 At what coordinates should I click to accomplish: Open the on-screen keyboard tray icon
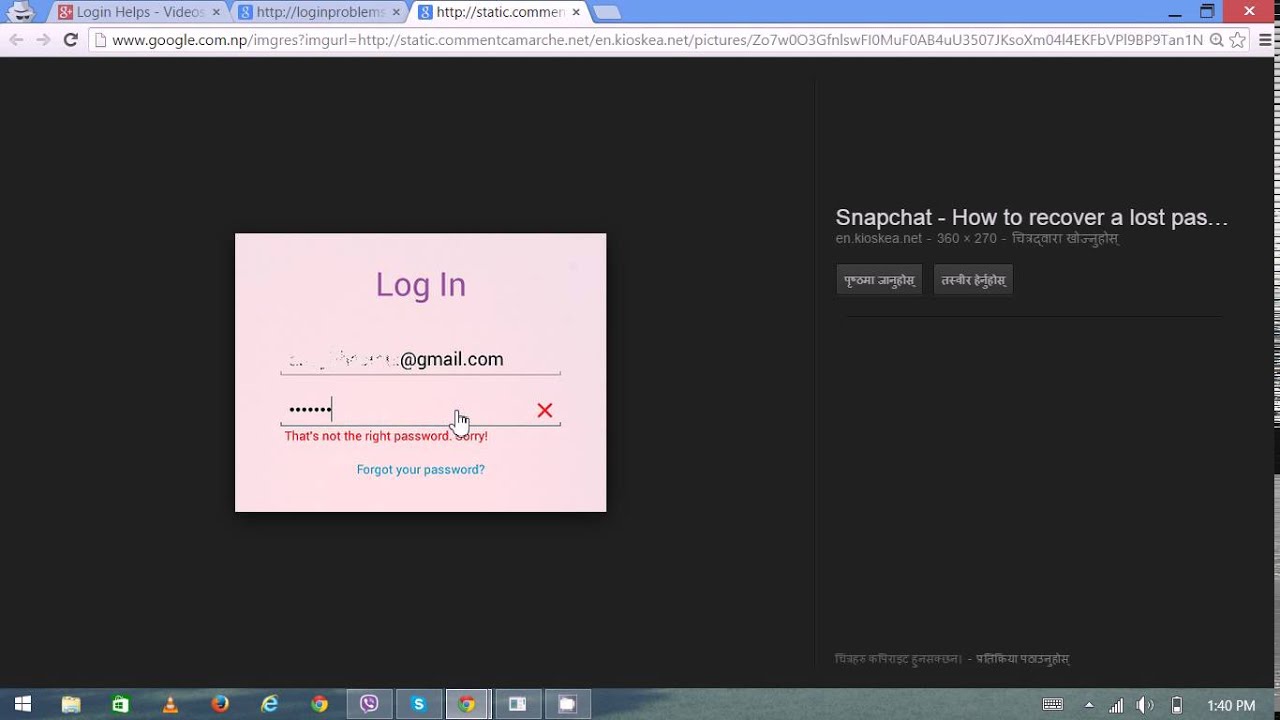click(1052, 705)
